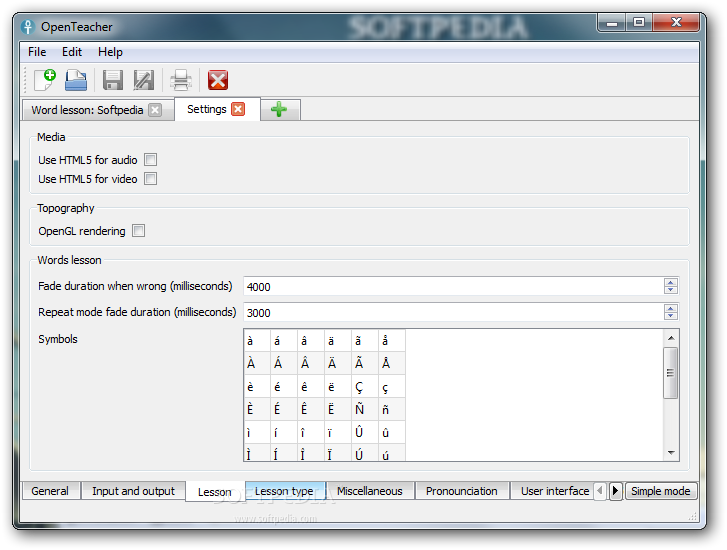Open the Edit menu
The image size is (727, 550).
(x=72, y=52)
